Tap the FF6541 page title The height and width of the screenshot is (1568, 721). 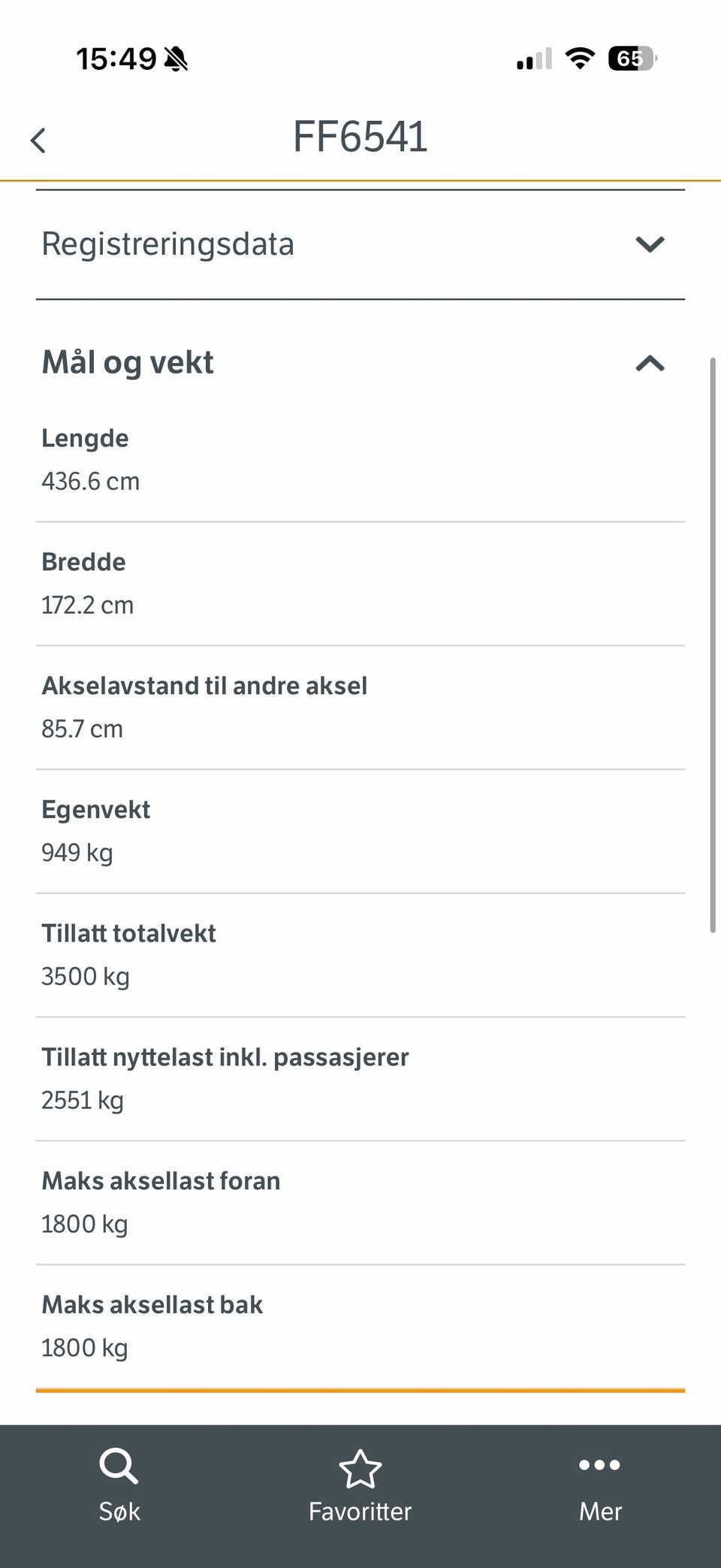360,137
